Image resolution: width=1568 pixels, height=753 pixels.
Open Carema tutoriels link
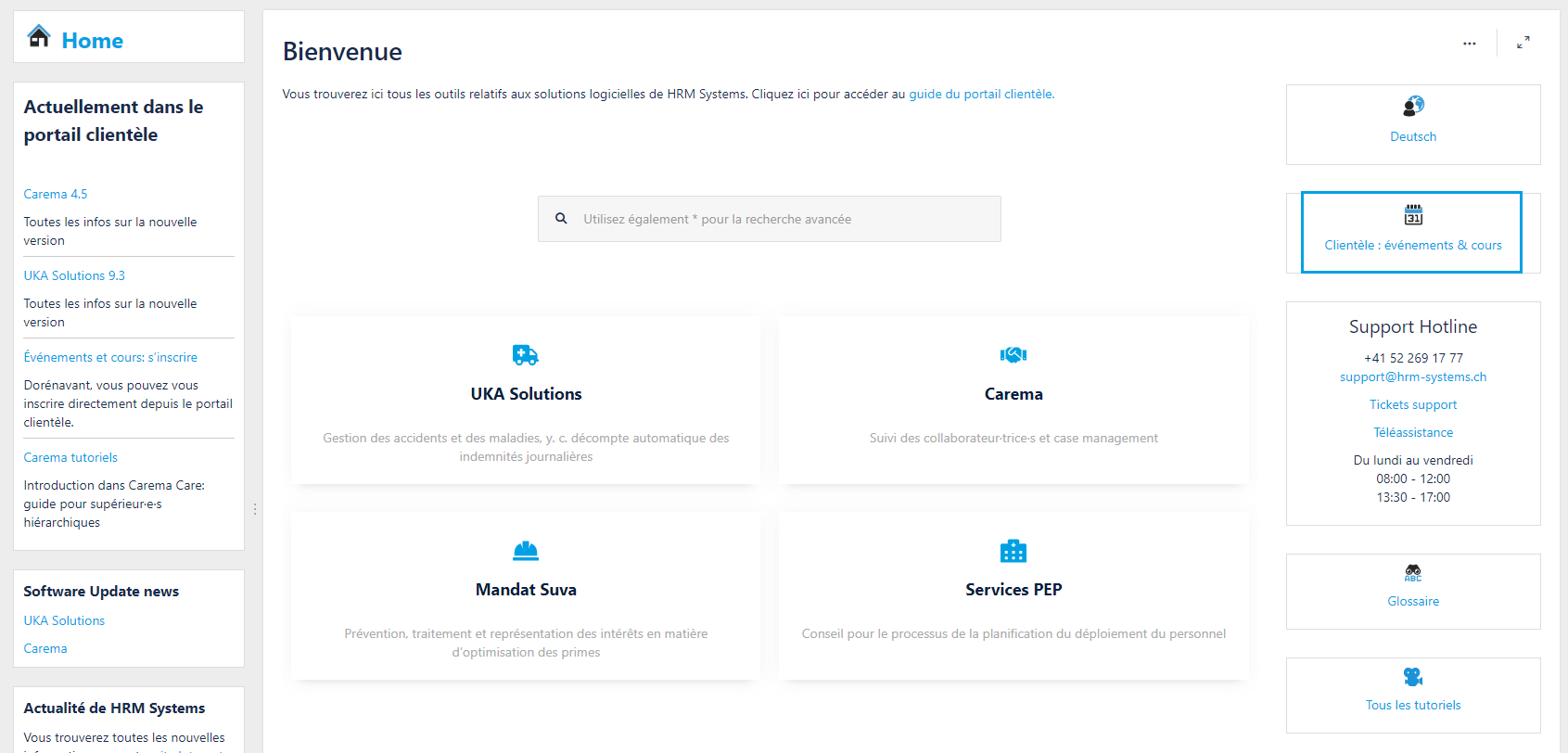[x=70, y=457]
